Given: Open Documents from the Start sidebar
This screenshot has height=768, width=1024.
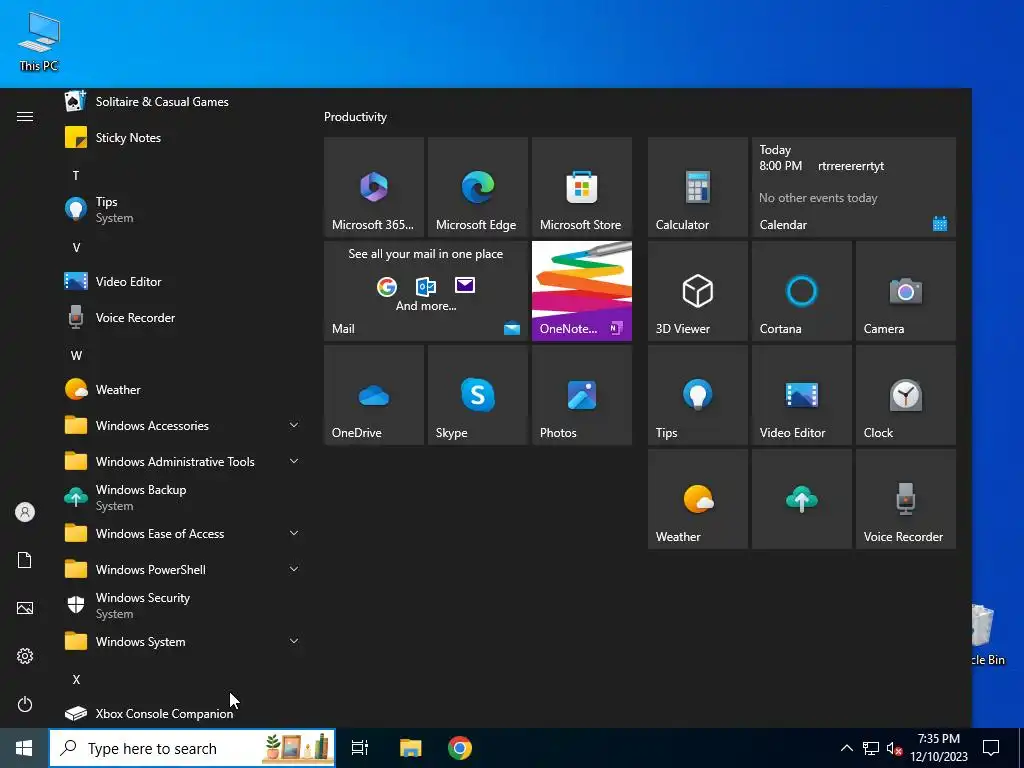Looking at the screenshot, I should pyautogui.click(x=25, y=560).
